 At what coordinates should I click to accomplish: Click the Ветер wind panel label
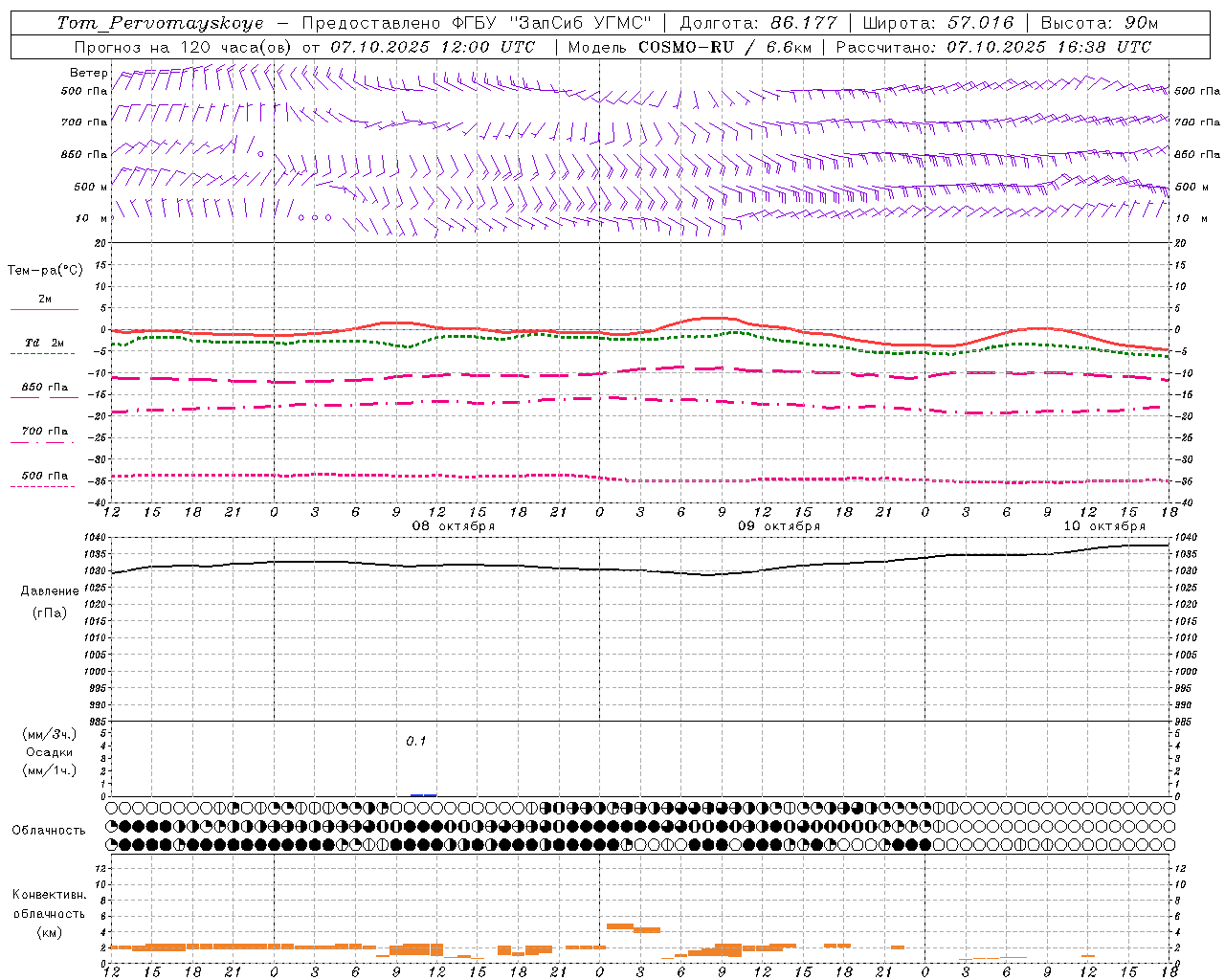click(x=89, y=73)
